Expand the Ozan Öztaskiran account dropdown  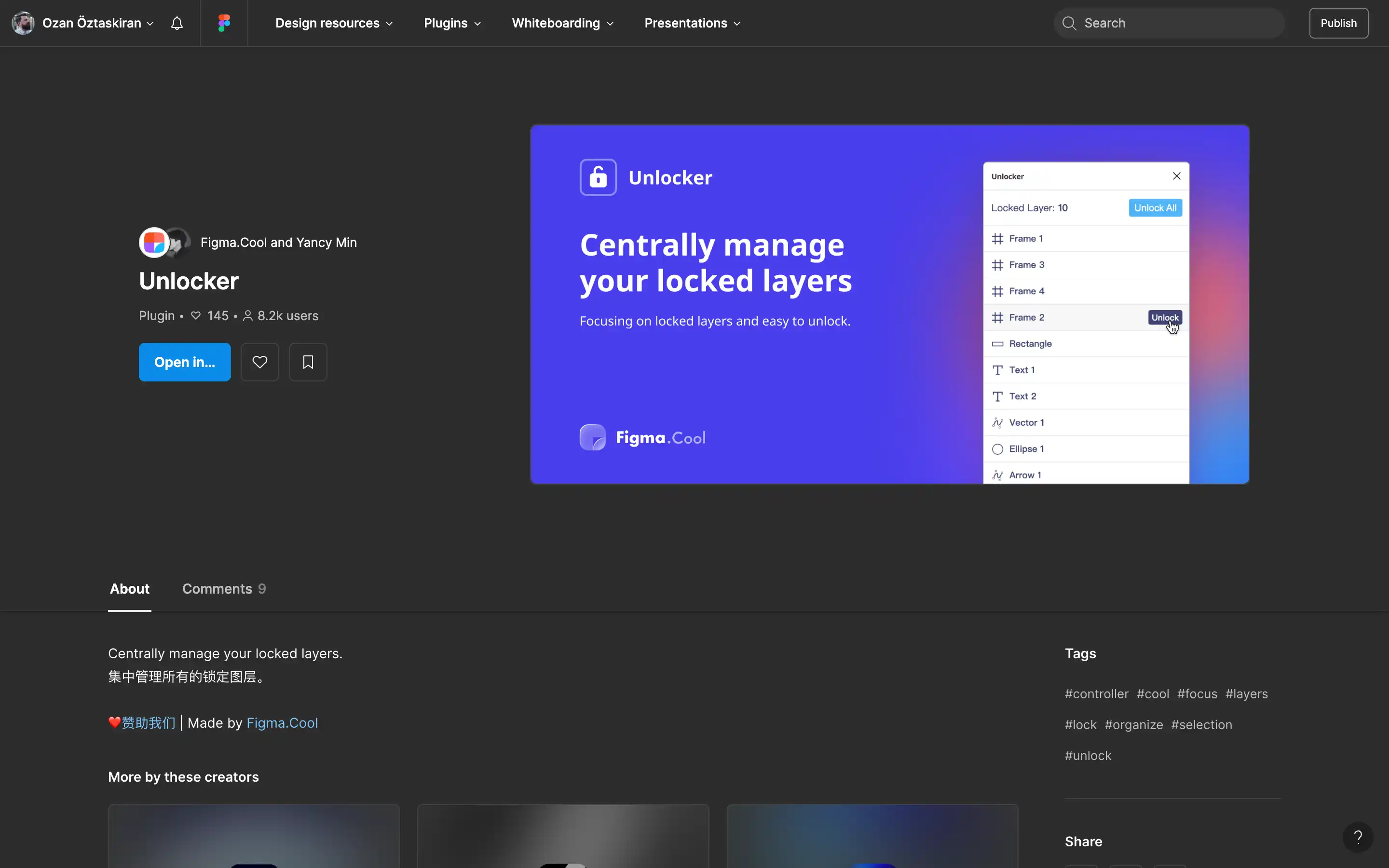[x=150, y=24]
